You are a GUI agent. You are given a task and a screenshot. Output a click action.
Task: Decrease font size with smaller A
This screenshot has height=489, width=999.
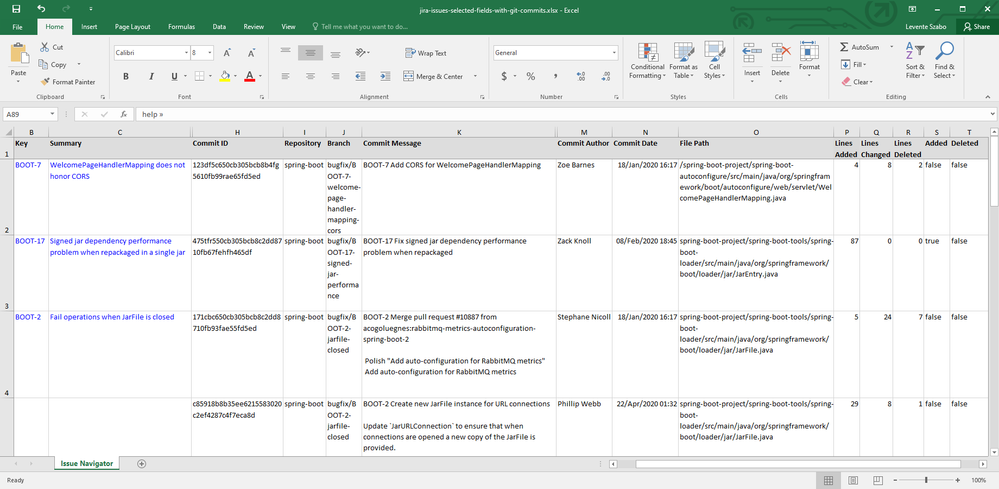pos(251,53)
